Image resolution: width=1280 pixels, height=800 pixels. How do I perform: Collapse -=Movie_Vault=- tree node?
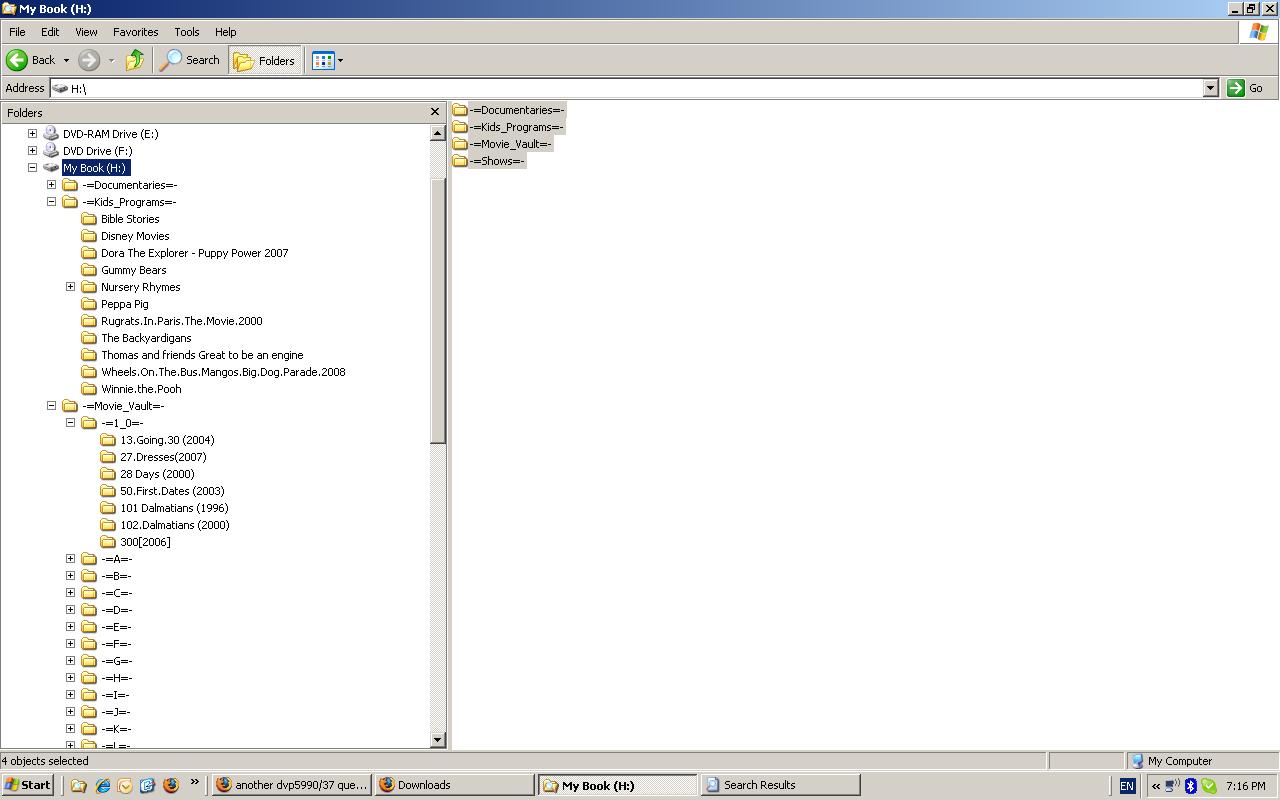coord(51,405)
